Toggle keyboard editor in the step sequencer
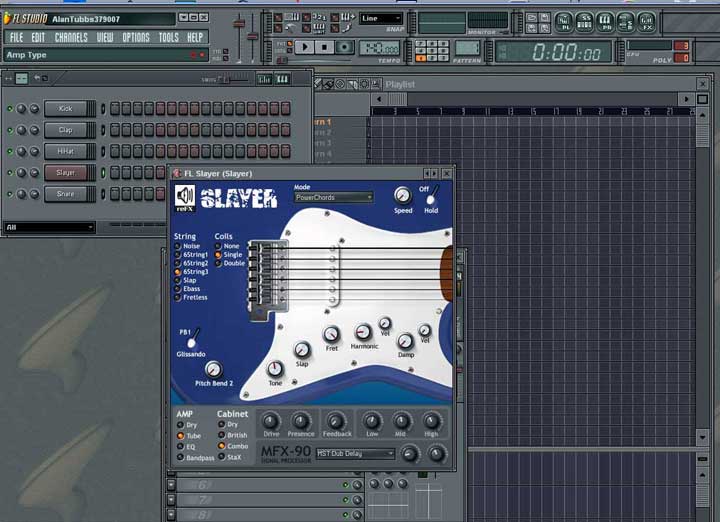The width and height of the screenshot is (720, 522). [282, 79]
